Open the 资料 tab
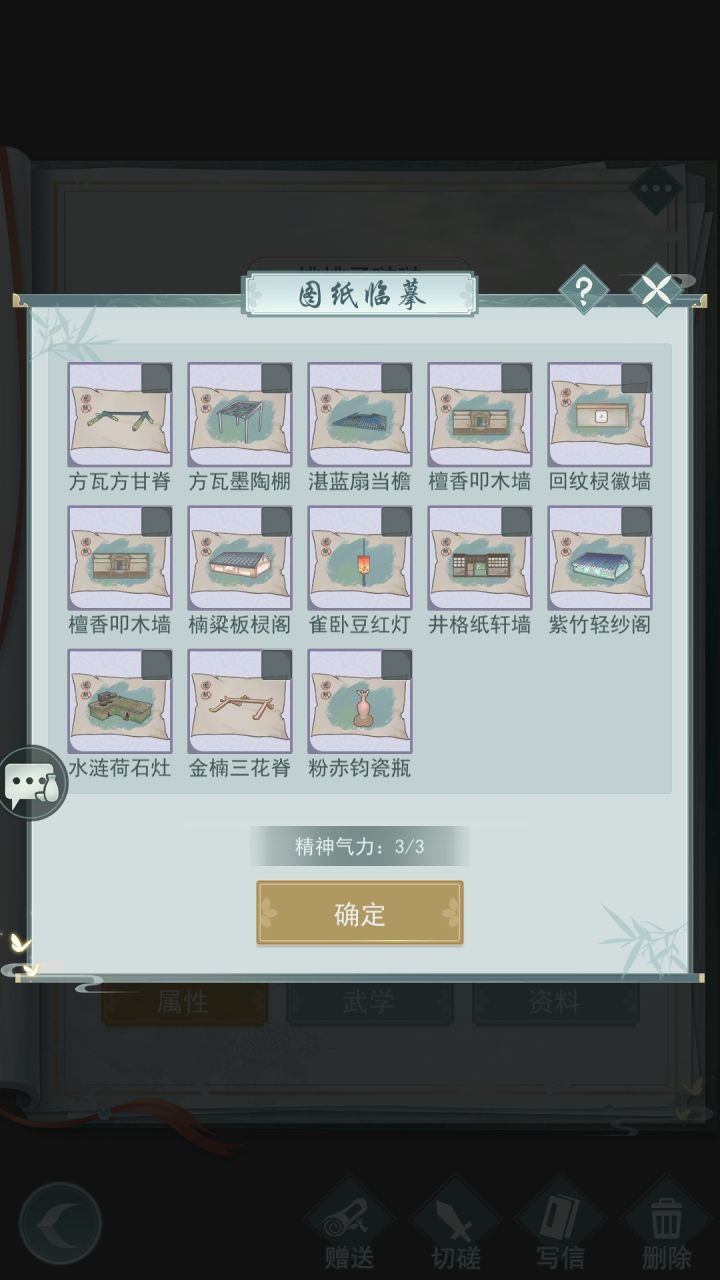Image resolution: width=720 pixels, height=1280 pixels. point(554,1003)
